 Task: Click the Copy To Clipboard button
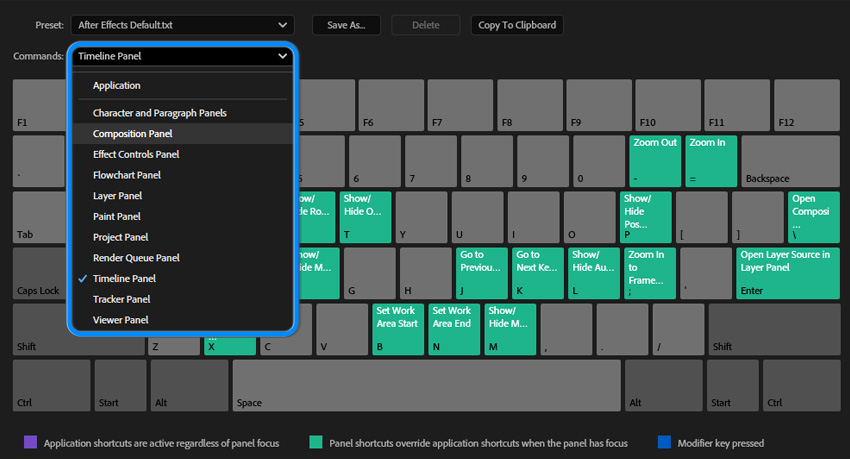coord(517,25)
